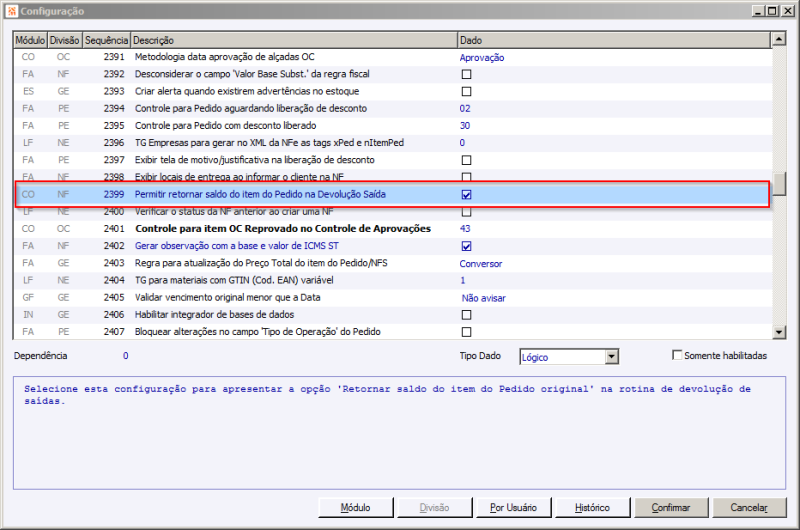Toggle the Somente habilitadas checkbox
The width and height of the screenshot is (800, 530).
677,355
